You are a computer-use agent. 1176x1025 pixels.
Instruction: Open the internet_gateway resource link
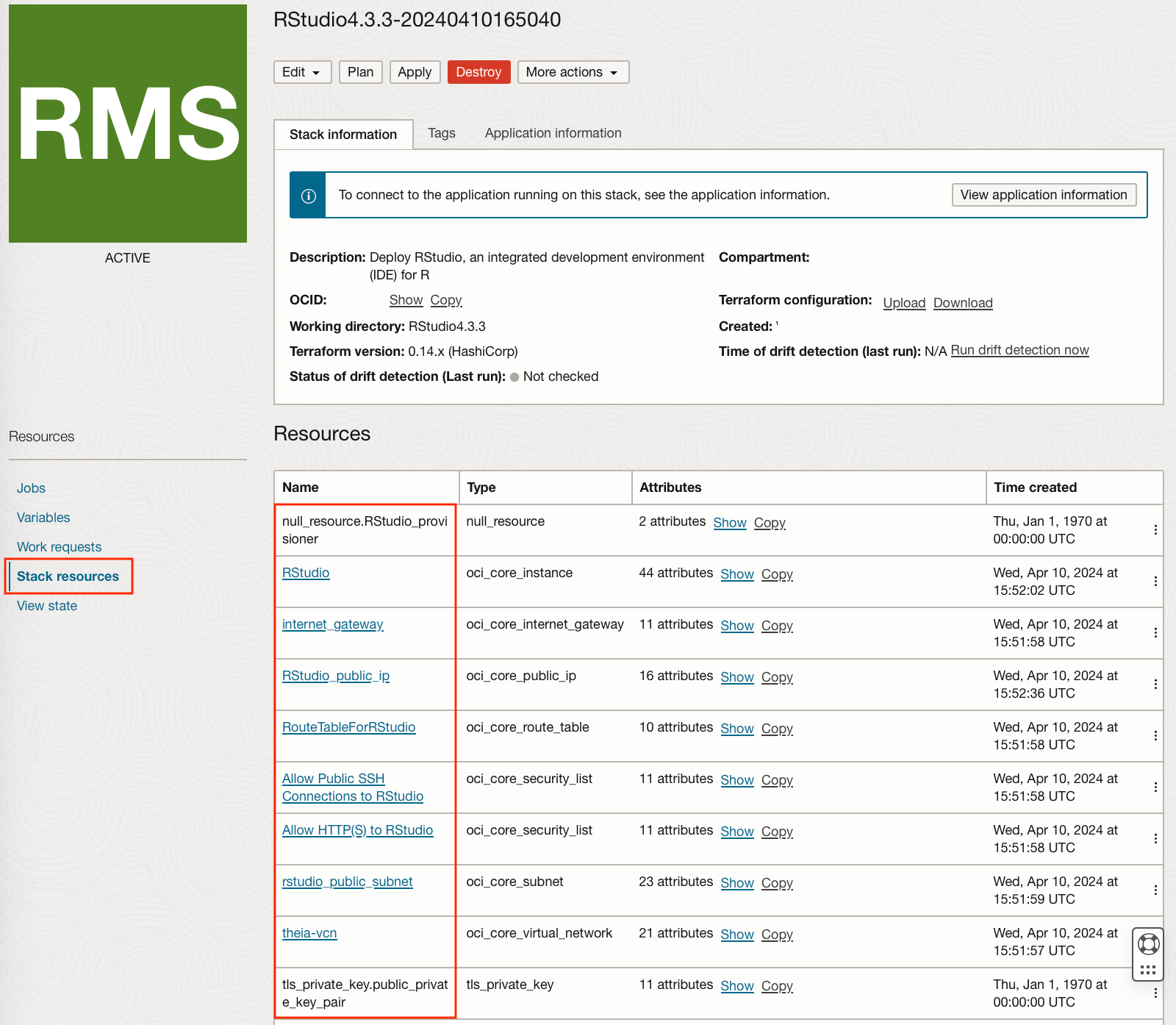333,624
